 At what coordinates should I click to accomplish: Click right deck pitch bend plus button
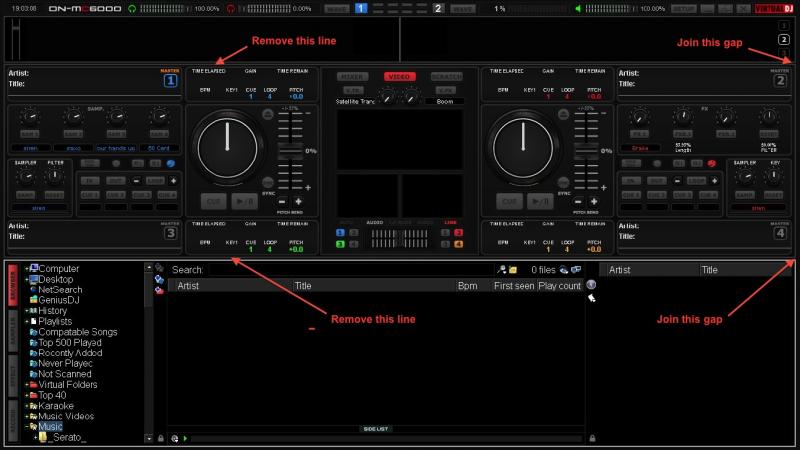594,202
